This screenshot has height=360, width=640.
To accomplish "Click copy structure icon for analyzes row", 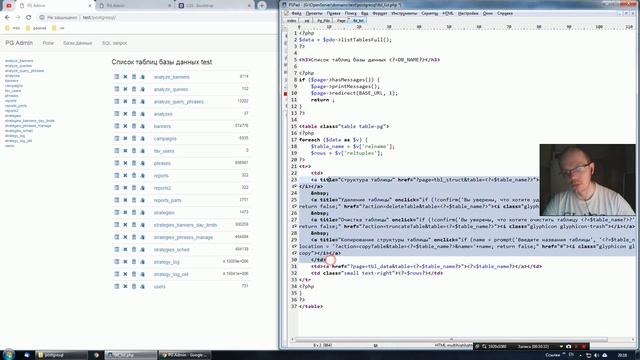I will 142,114.
